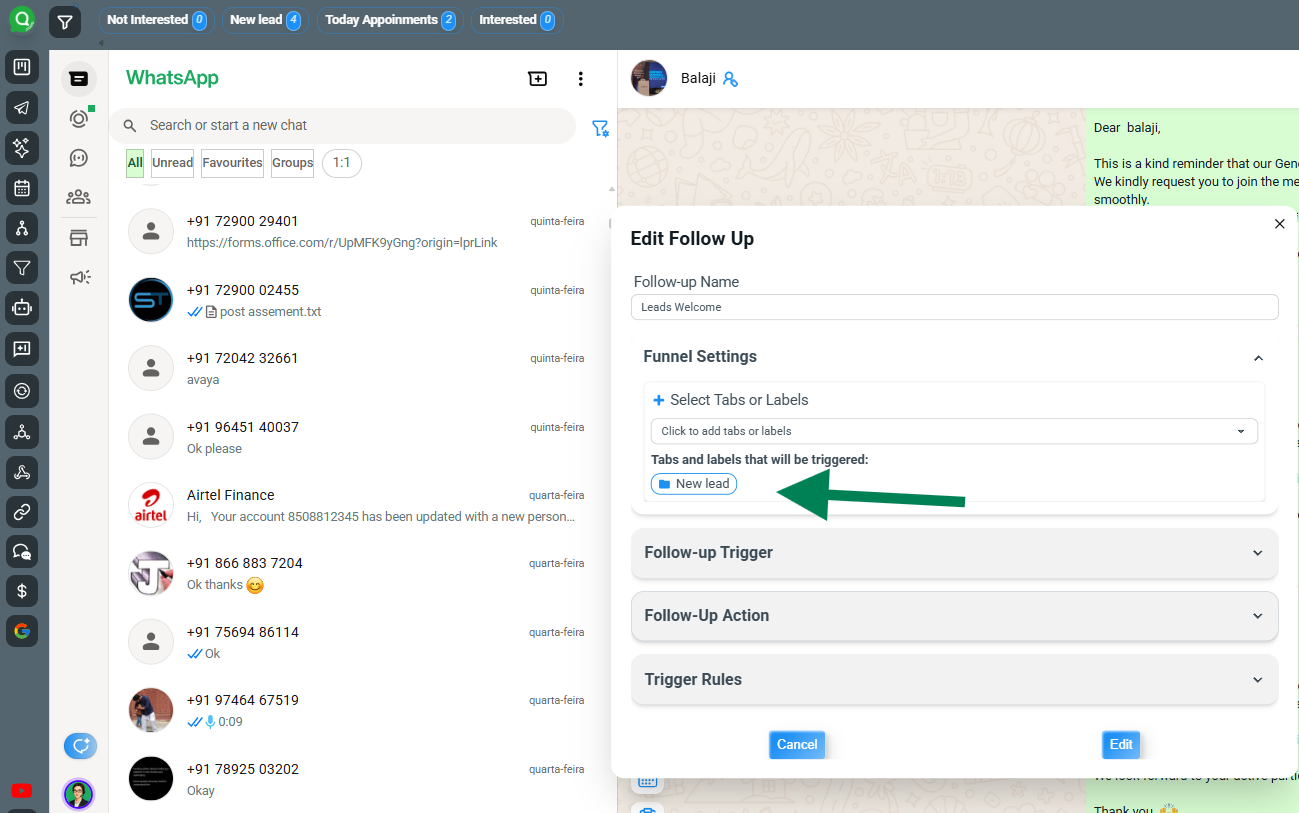Expand the Trigger Rules section
The image size is (1299, 813).
(x=954, y=680)
